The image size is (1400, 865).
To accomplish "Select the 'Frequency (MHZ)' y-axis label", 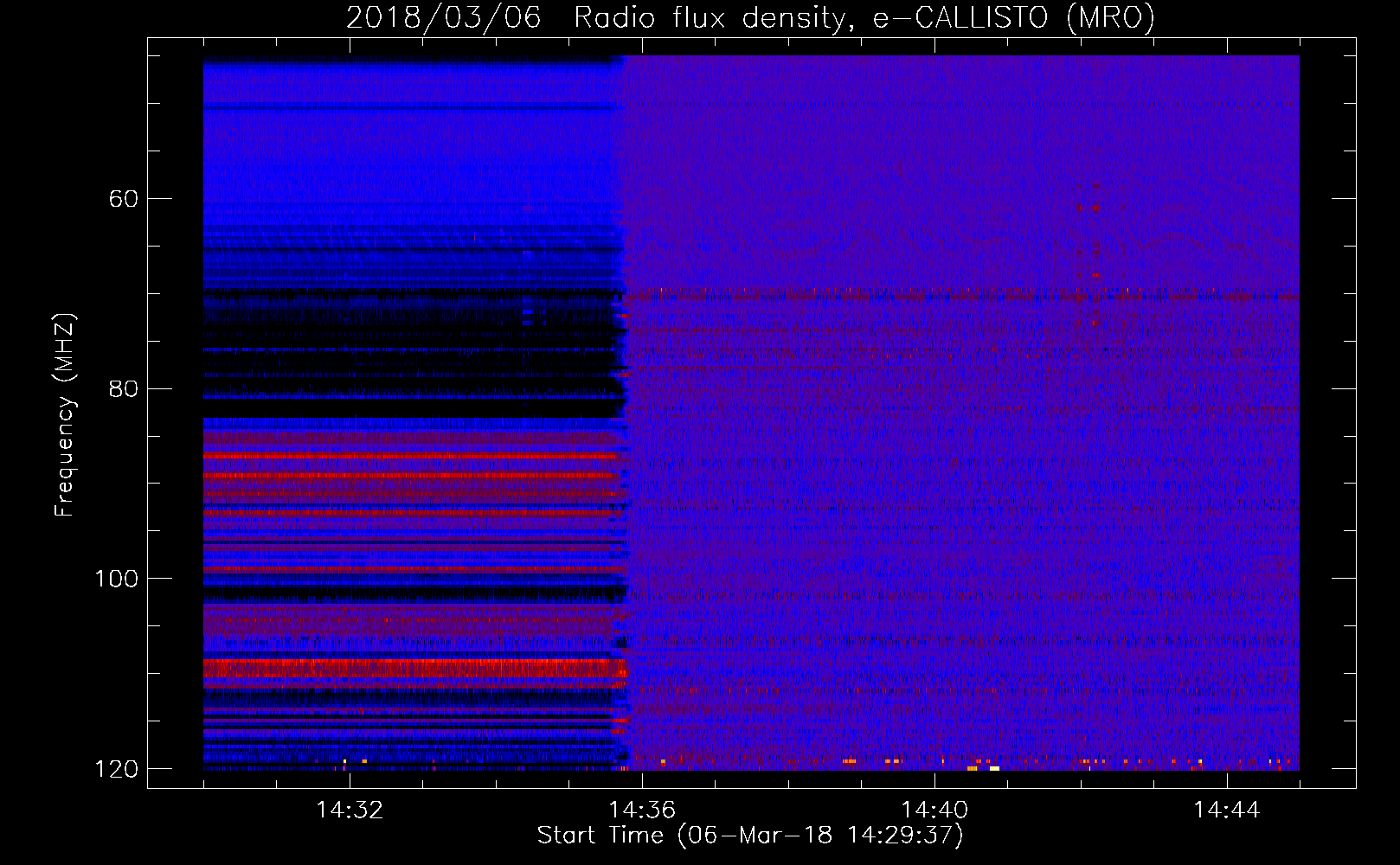I will coord(65,415).
